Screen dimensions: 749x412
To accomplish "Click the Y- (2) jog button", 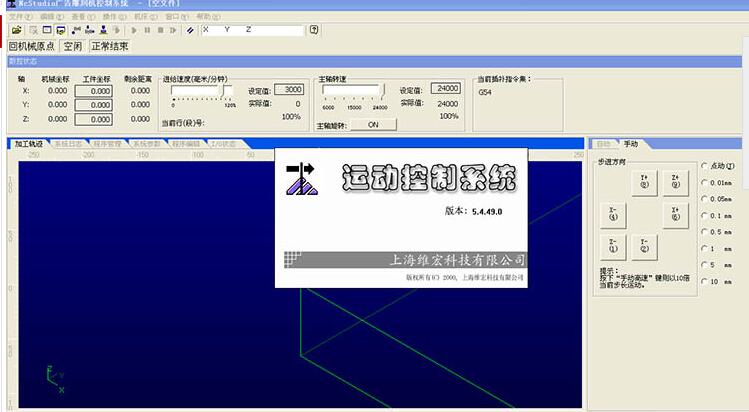I will (644, 247).
